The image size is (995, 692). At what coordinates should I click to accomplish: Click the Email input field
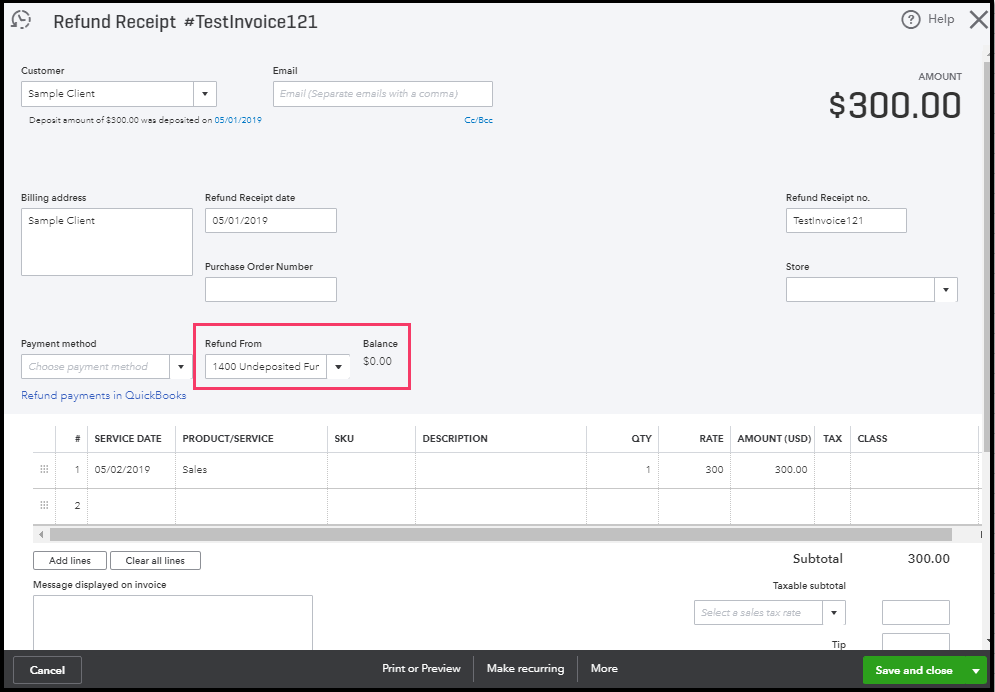click(383, 94)
